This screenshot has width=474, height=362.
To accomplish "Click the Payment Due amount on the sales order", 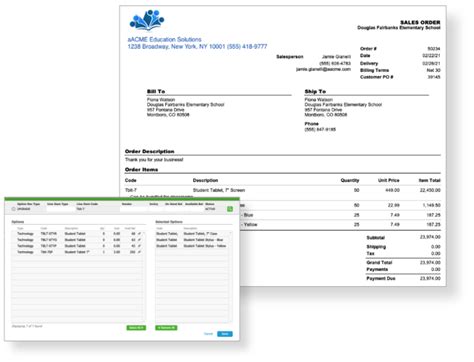I will coord(430,278).
